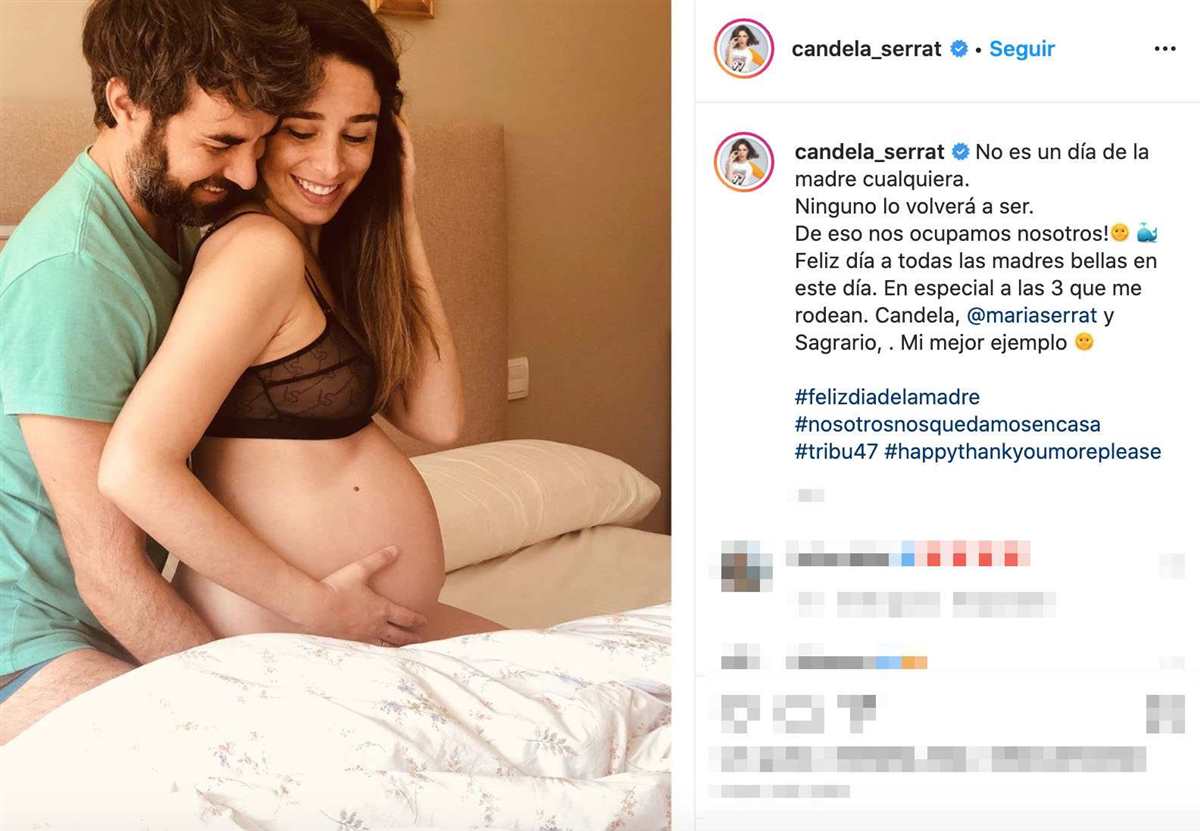Open the #nosotrosnosquedamosencasa hashtag
The width and height of the screenshot is (1200, 831).
[x=947, y=425]
